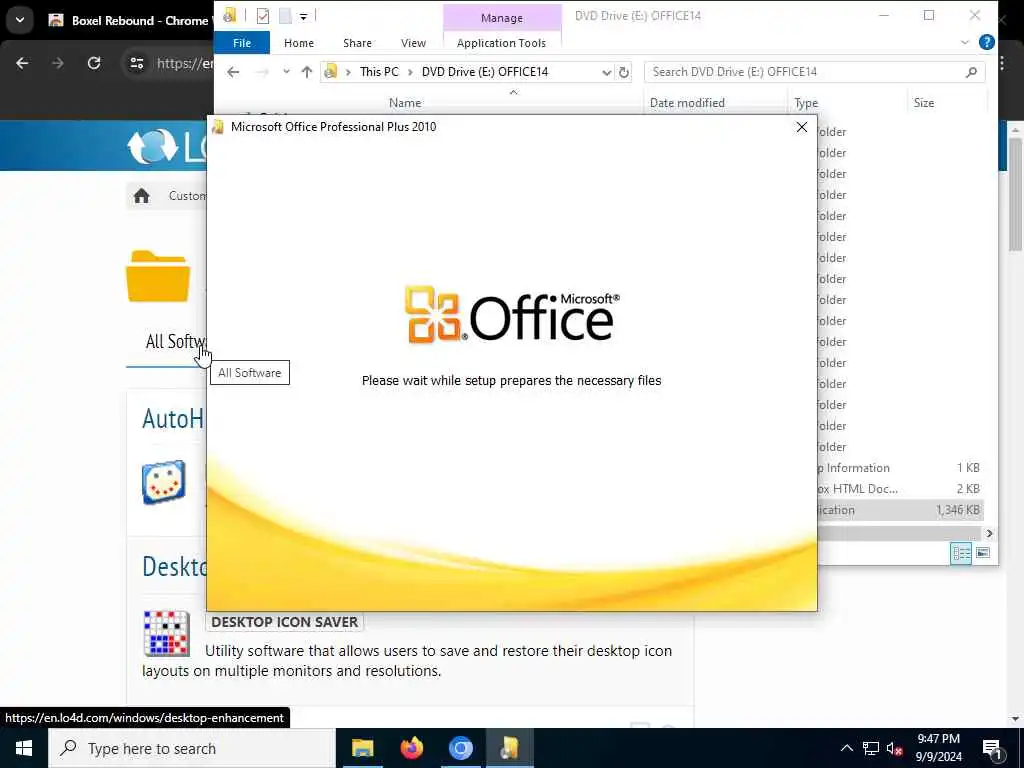Reload the page in Chrome
The image size is (1024, 768).
click(94, 63)
